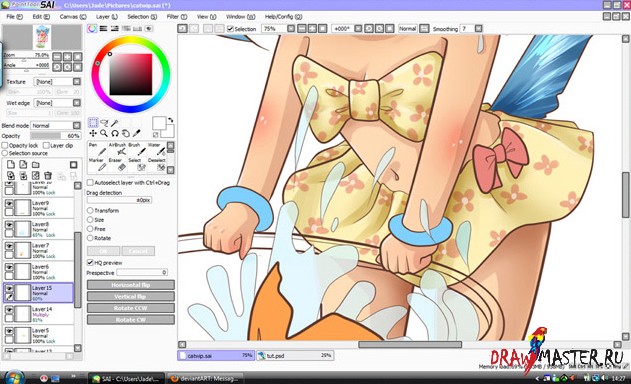Create a new normal layer
Image resolution: width=631 pixels, height=384 pixels.
point(11,164)
